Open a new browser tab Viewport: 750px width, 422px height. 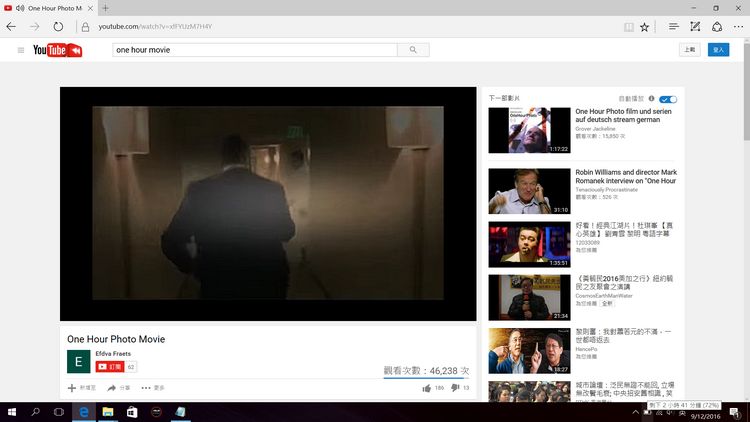[105, 8]
